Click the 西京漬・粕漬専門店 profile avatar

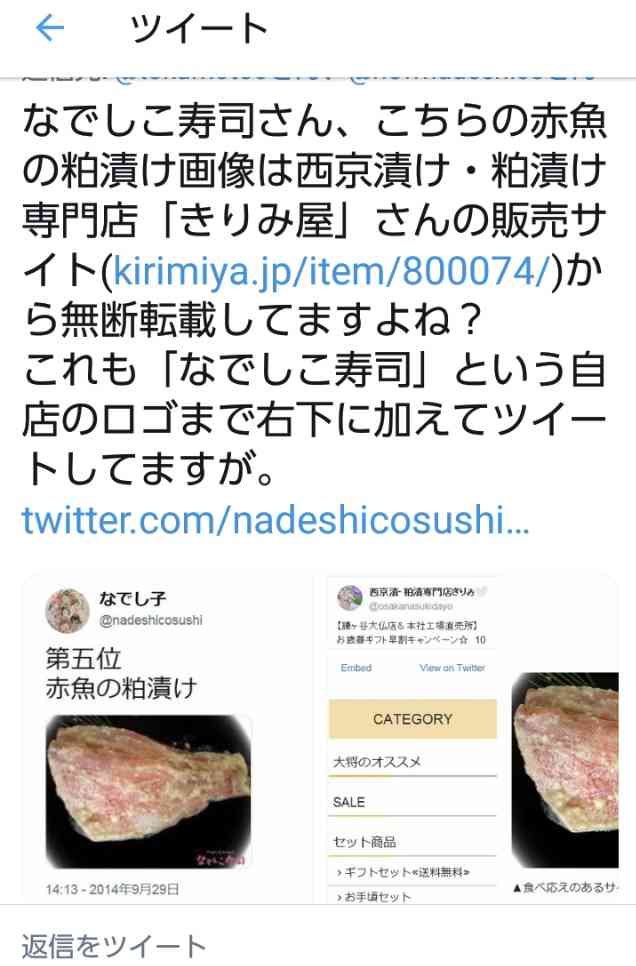[x=349, y=598]
